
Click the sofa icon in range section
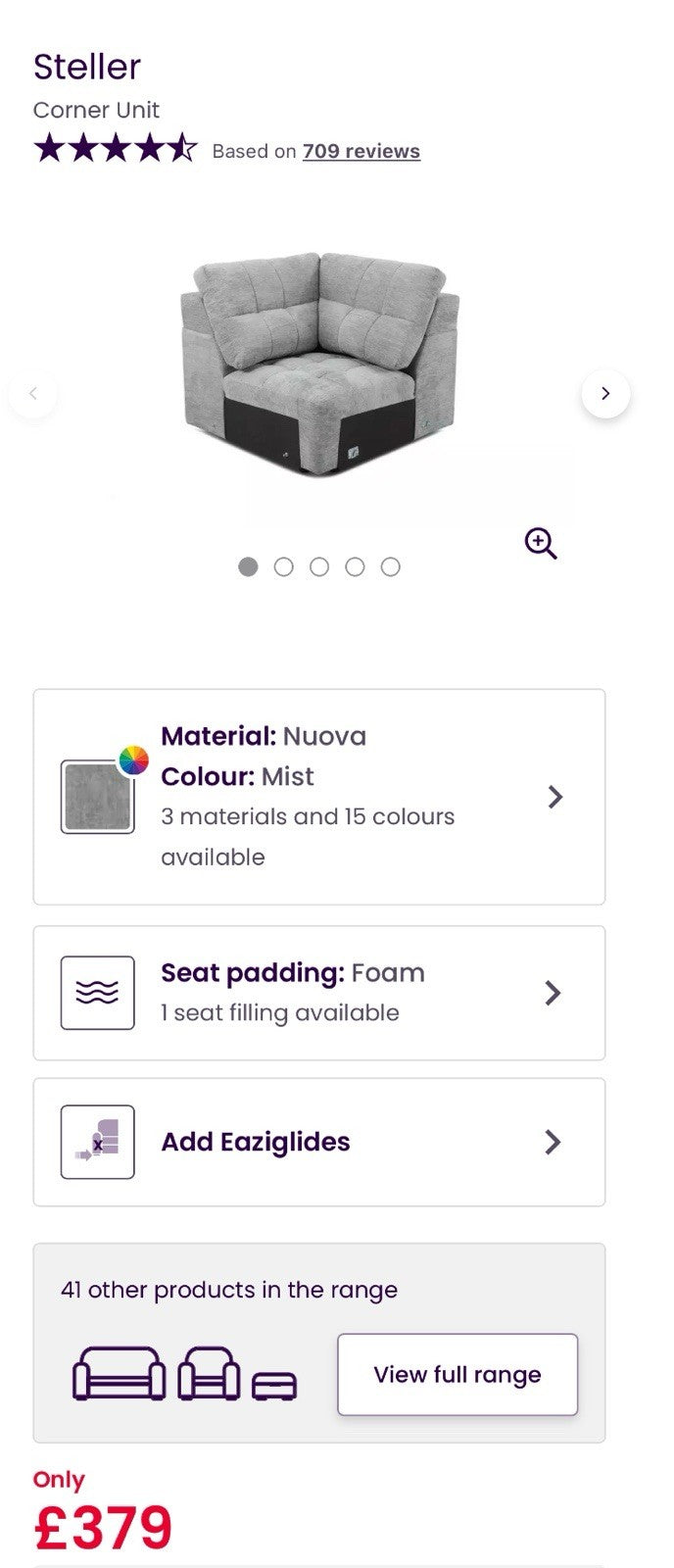pyautogui.click(x=120, y=1373)
